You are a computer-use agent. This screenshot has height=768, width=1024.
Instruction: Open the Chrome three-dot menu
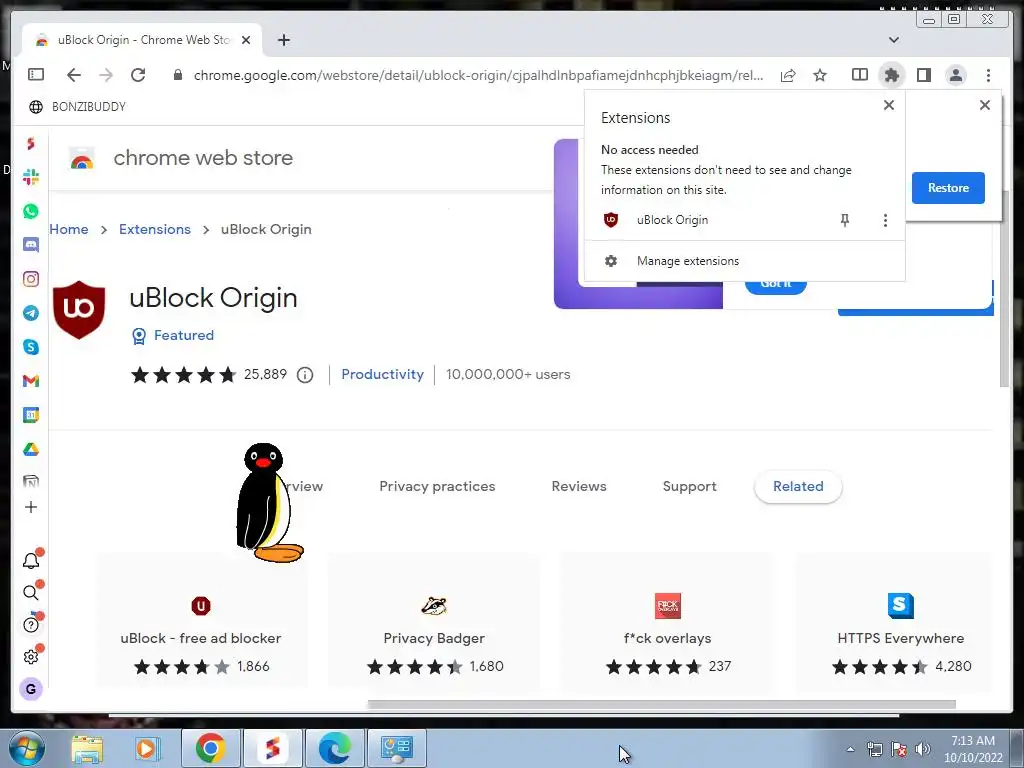click(988, 75)
